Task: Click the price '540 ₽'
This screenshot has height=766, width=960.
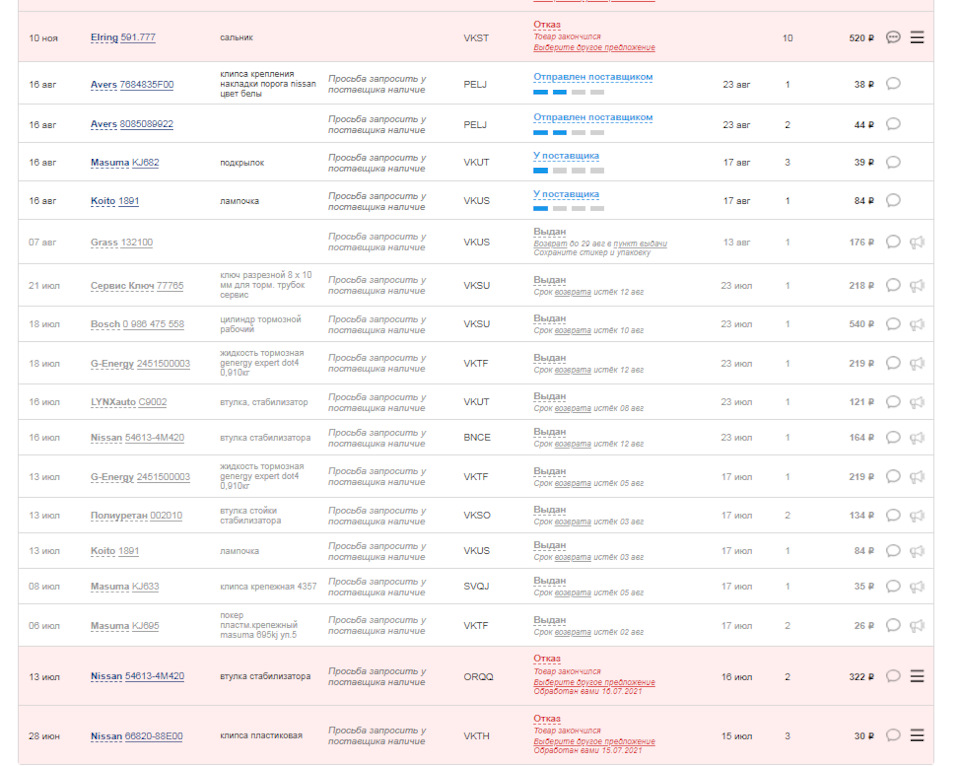Action: [861, 324]
